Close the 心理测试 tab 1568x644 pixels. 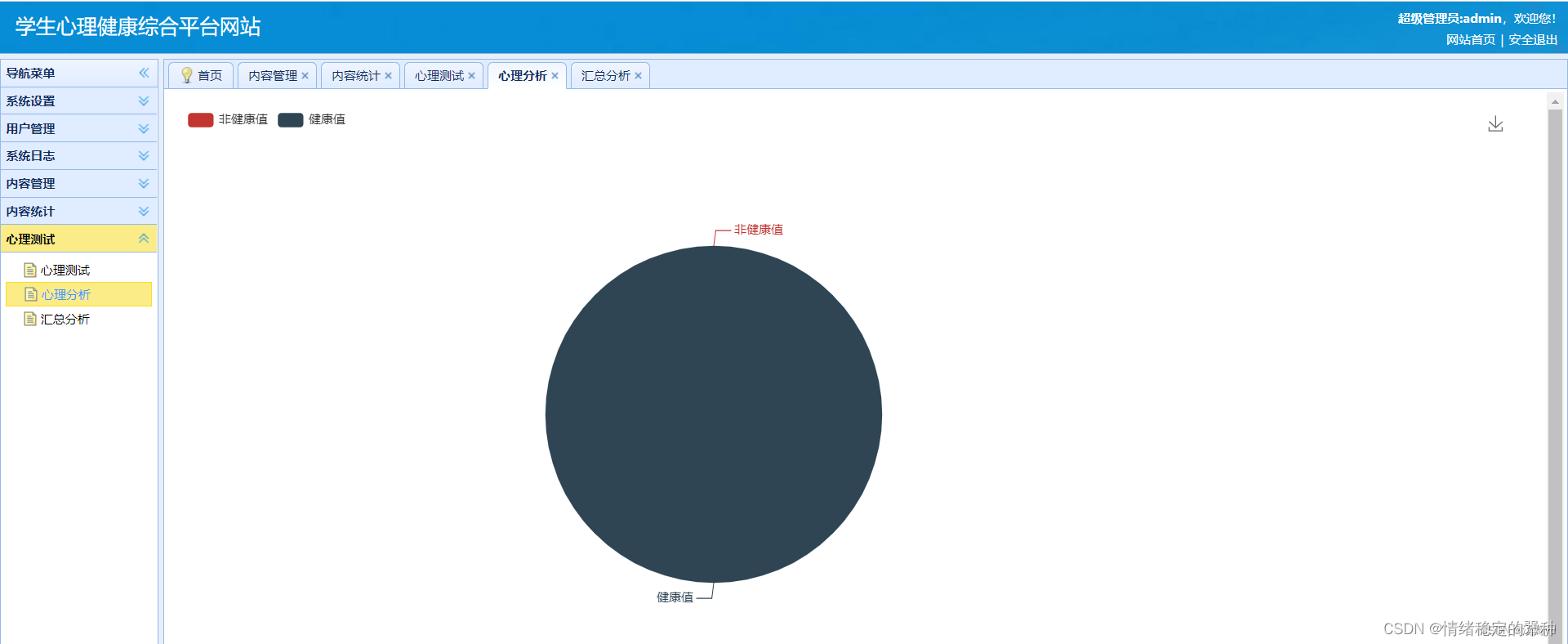coord(472,75)
